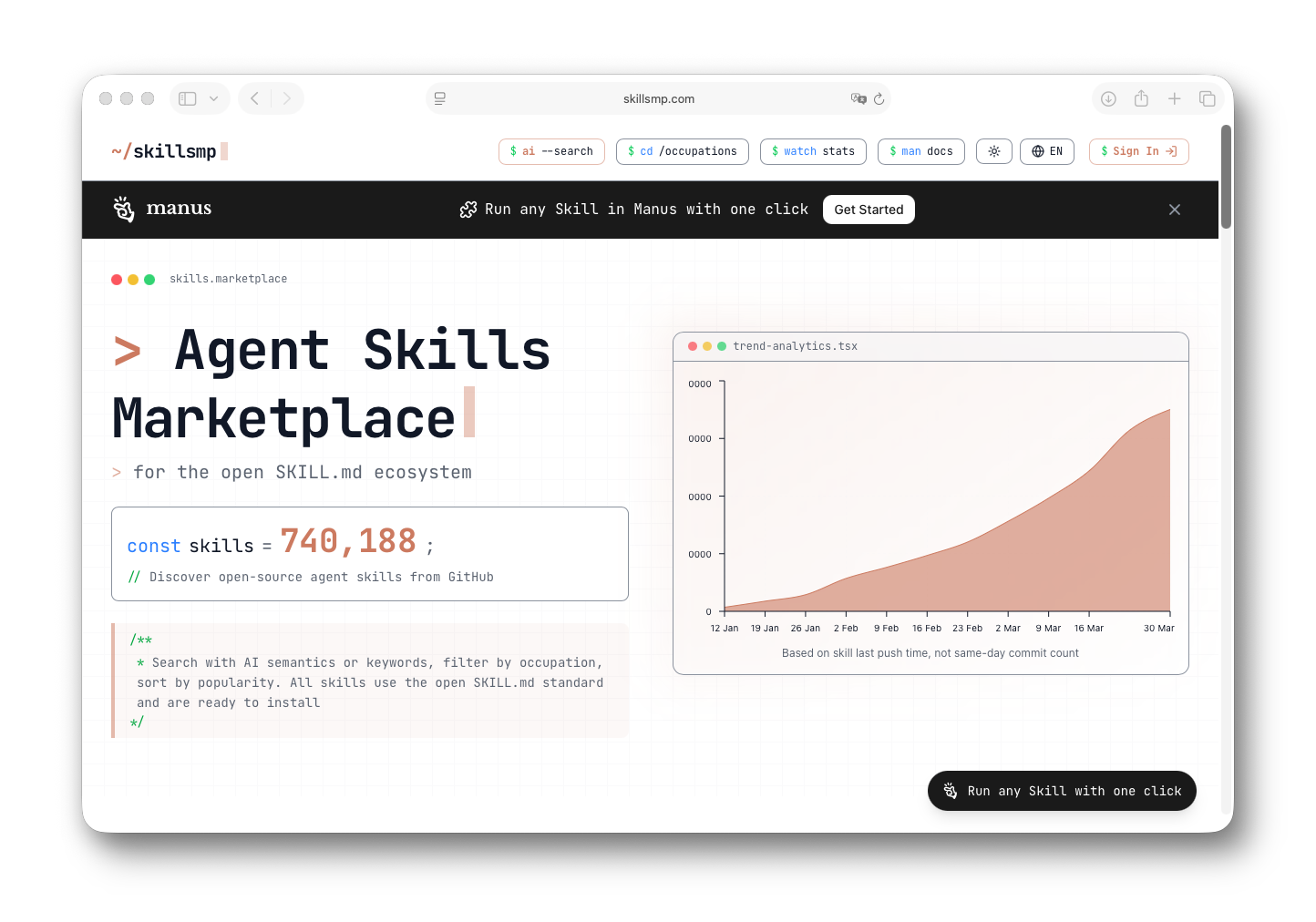Click the skillsmp.com address field
1316x922 pixels.
tap(658, 98)
